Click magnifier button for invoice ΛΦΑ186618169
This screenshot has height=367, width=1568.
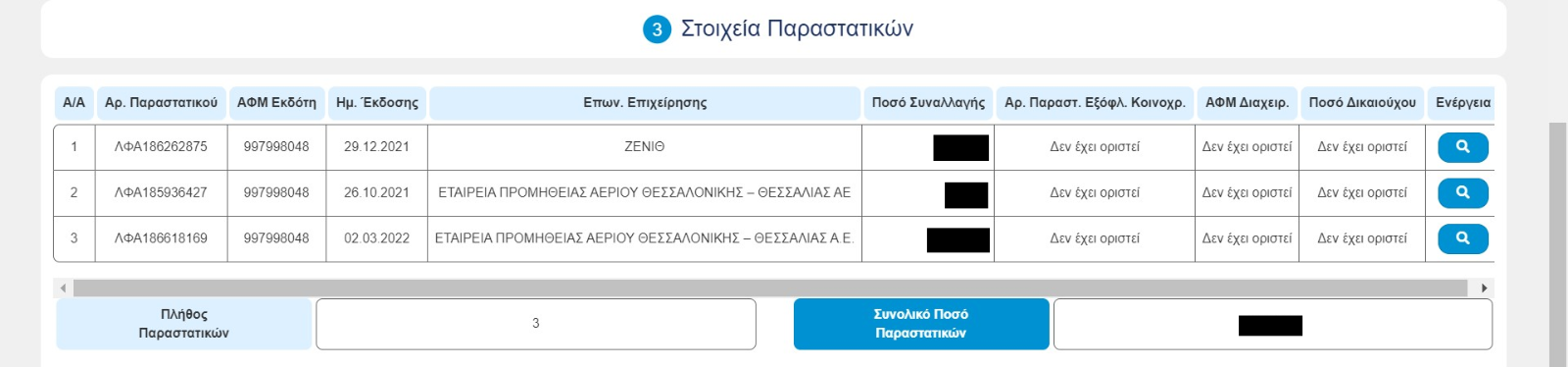(x=1462, y=238)
